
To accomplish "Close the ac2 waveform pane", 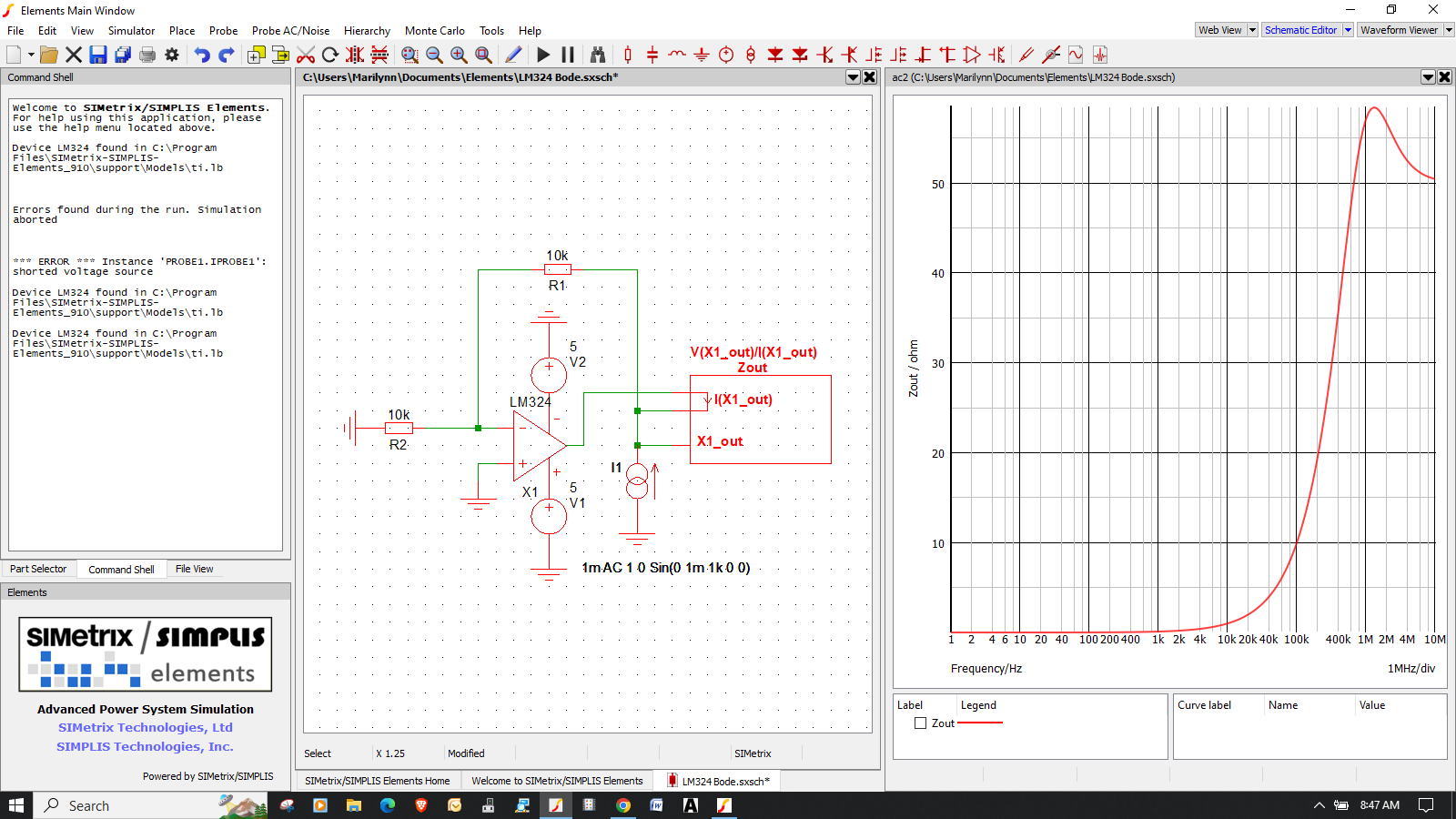I will pos(1445,77).
